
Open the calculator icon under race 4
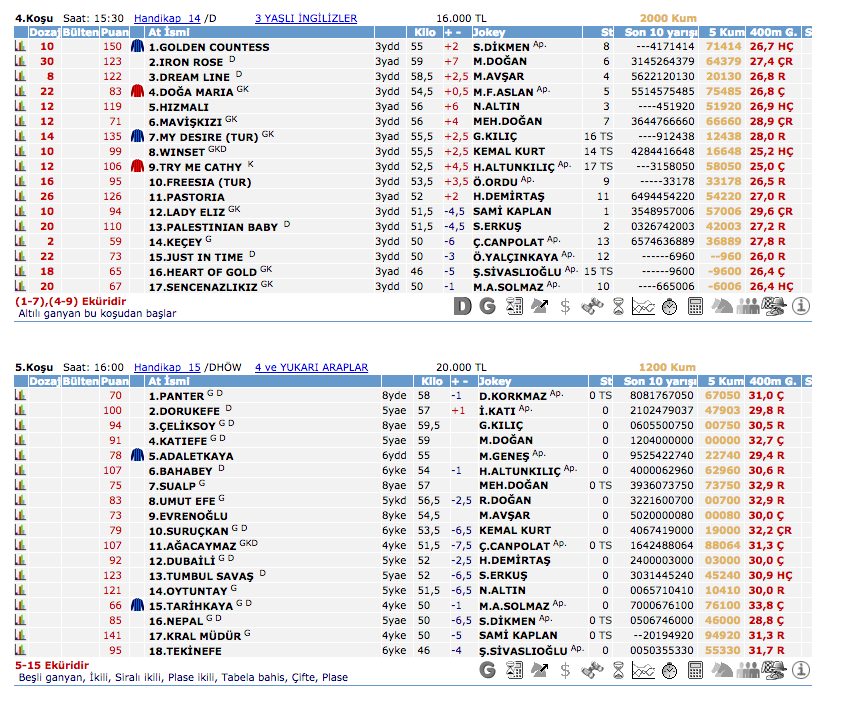[695, 307]
